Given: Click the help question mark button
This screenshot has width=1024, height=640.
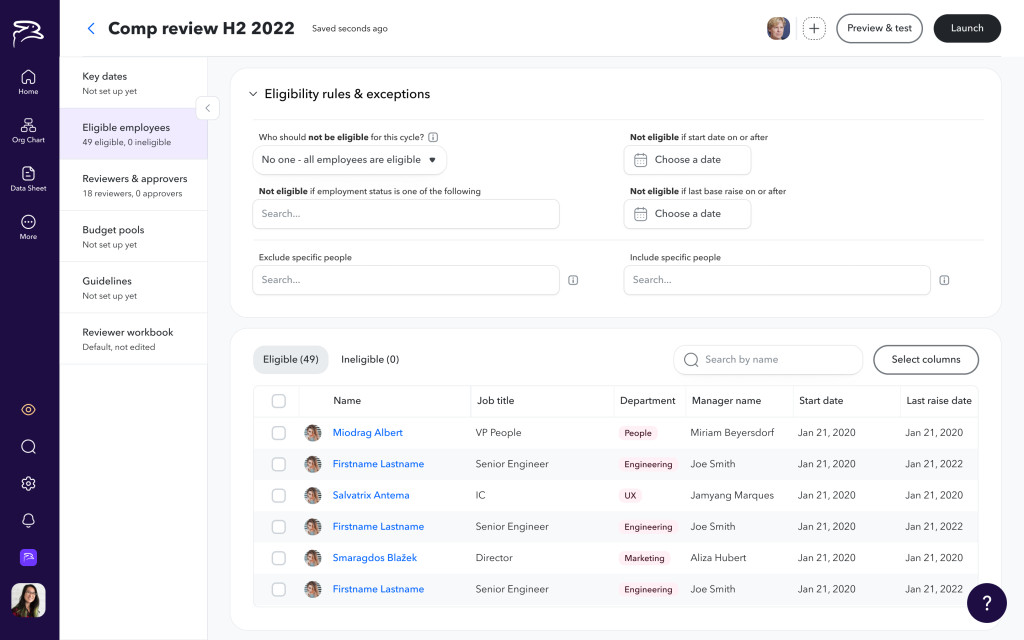Looking at the screenshot, I should [x=986, y=603].
